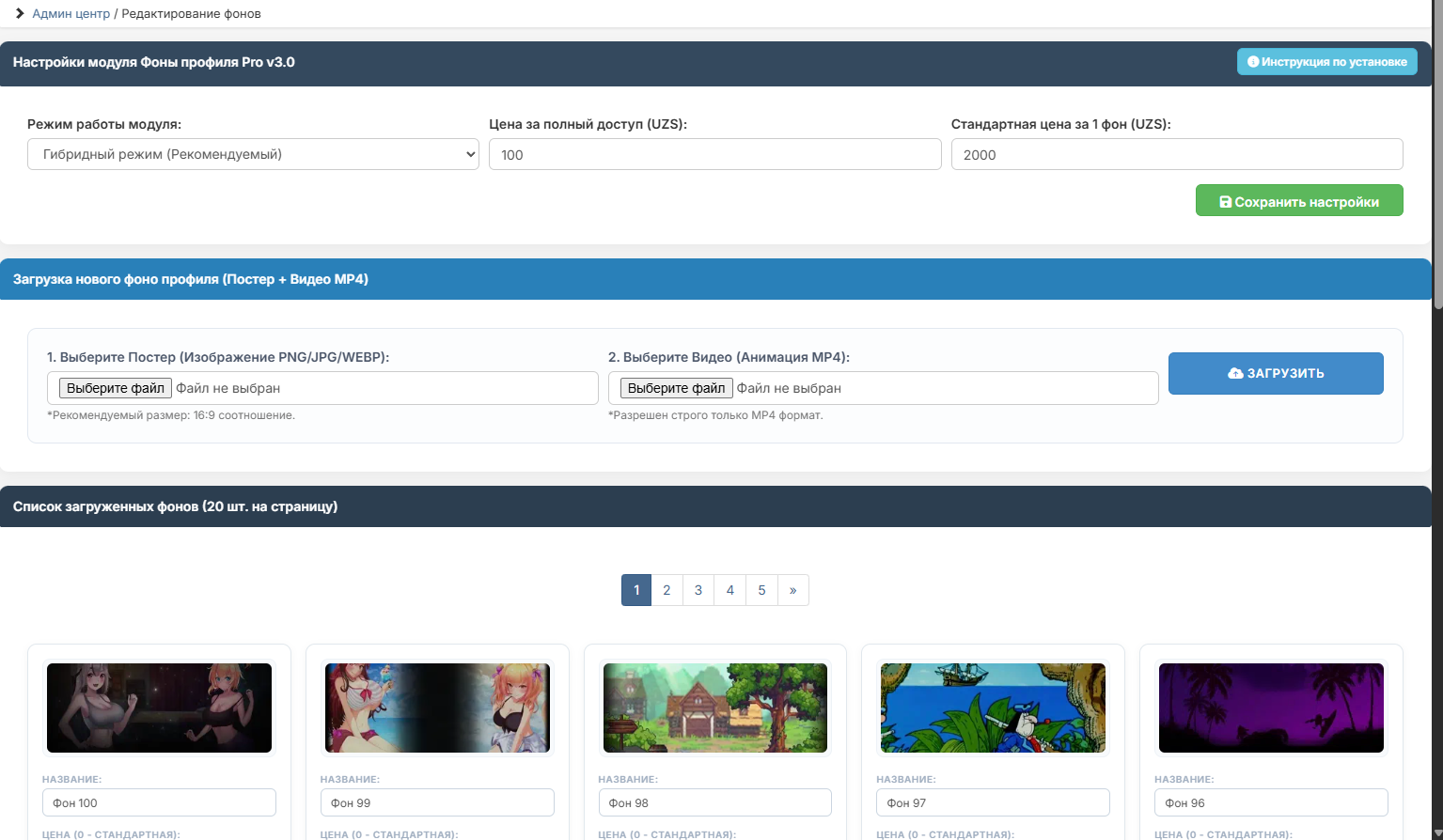Click the Список загруженных фонов heading
The width and height of the screenshot is (1443, 840).
pos(175,506)
